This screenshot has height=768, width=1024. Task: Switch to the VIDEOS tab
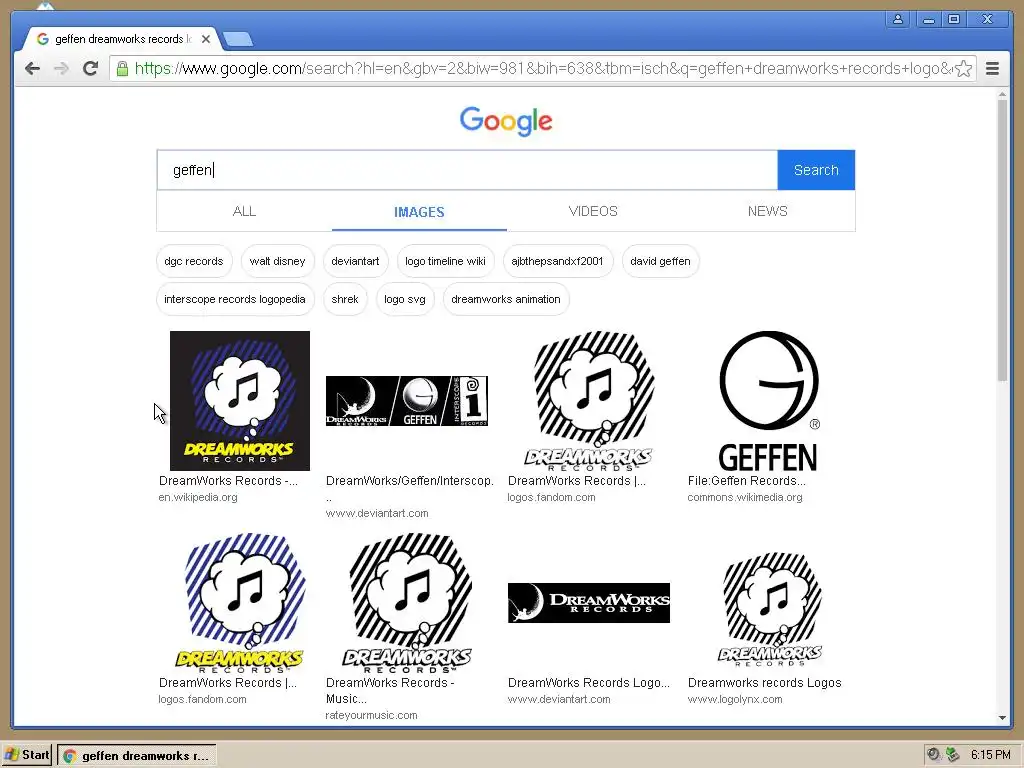[593, 211]
